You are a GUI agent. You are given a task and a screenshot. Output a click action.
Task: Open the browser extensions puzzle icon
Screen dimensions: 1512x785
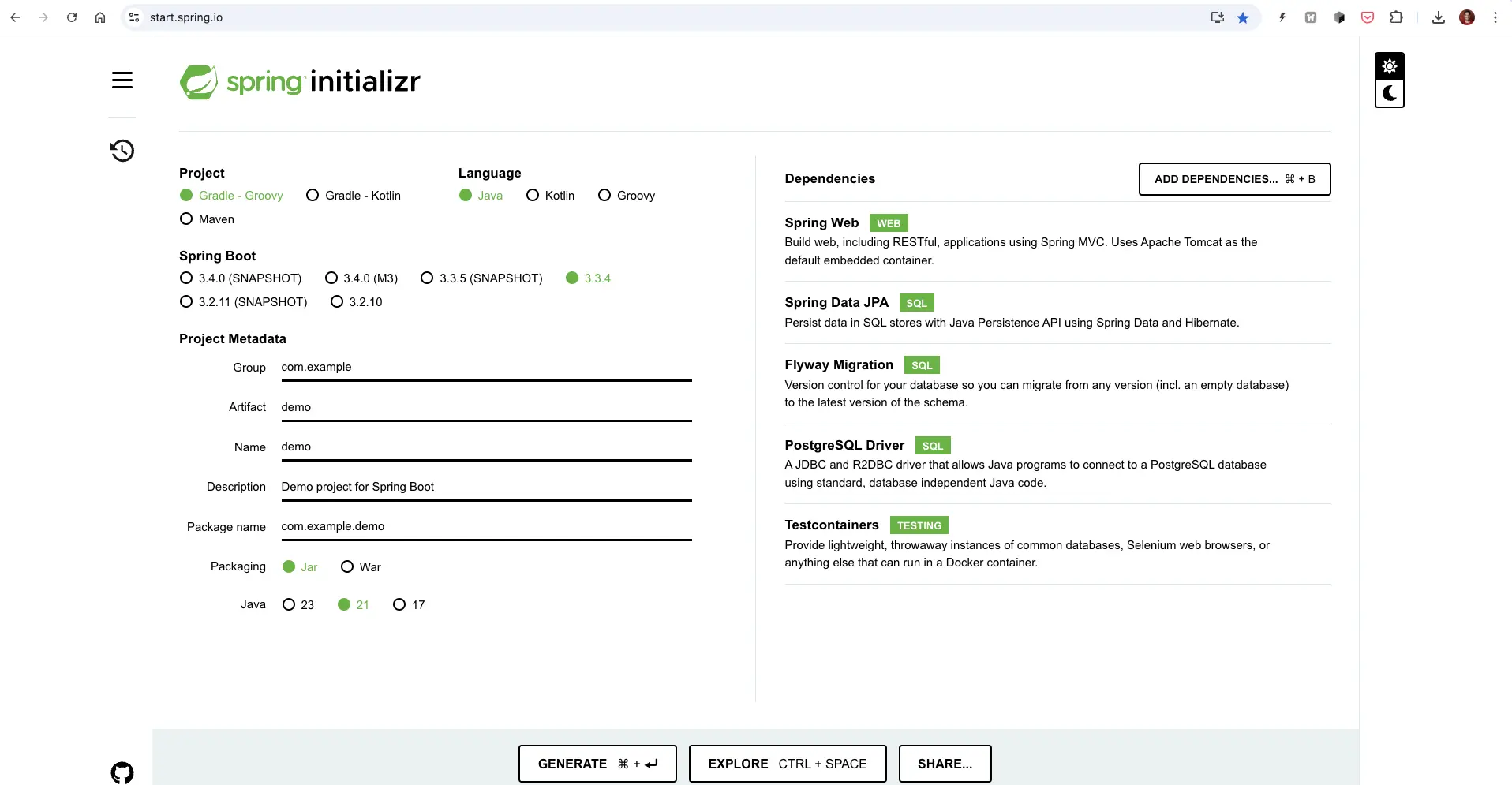click(1396, 17)
